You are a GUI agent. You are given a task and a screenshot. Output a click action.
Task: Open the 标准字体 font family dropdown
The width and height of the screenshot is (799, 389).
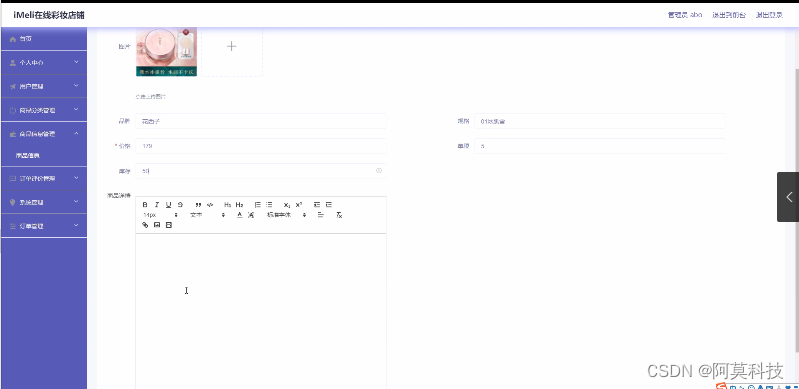click(287, 215)
